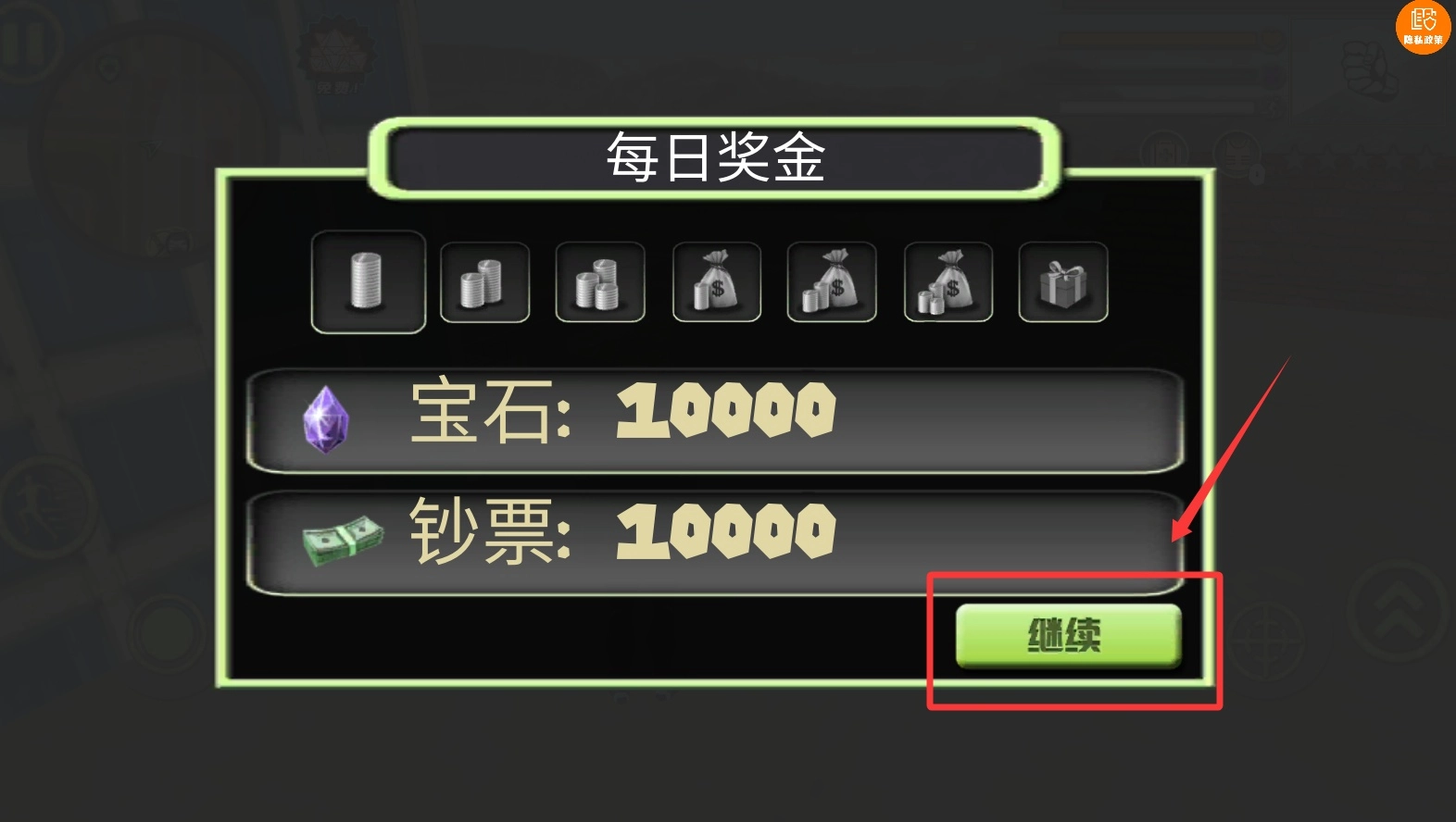Tap the dimmed running figure sprint button
The image size is (1456, 822).
pos(46,506)
